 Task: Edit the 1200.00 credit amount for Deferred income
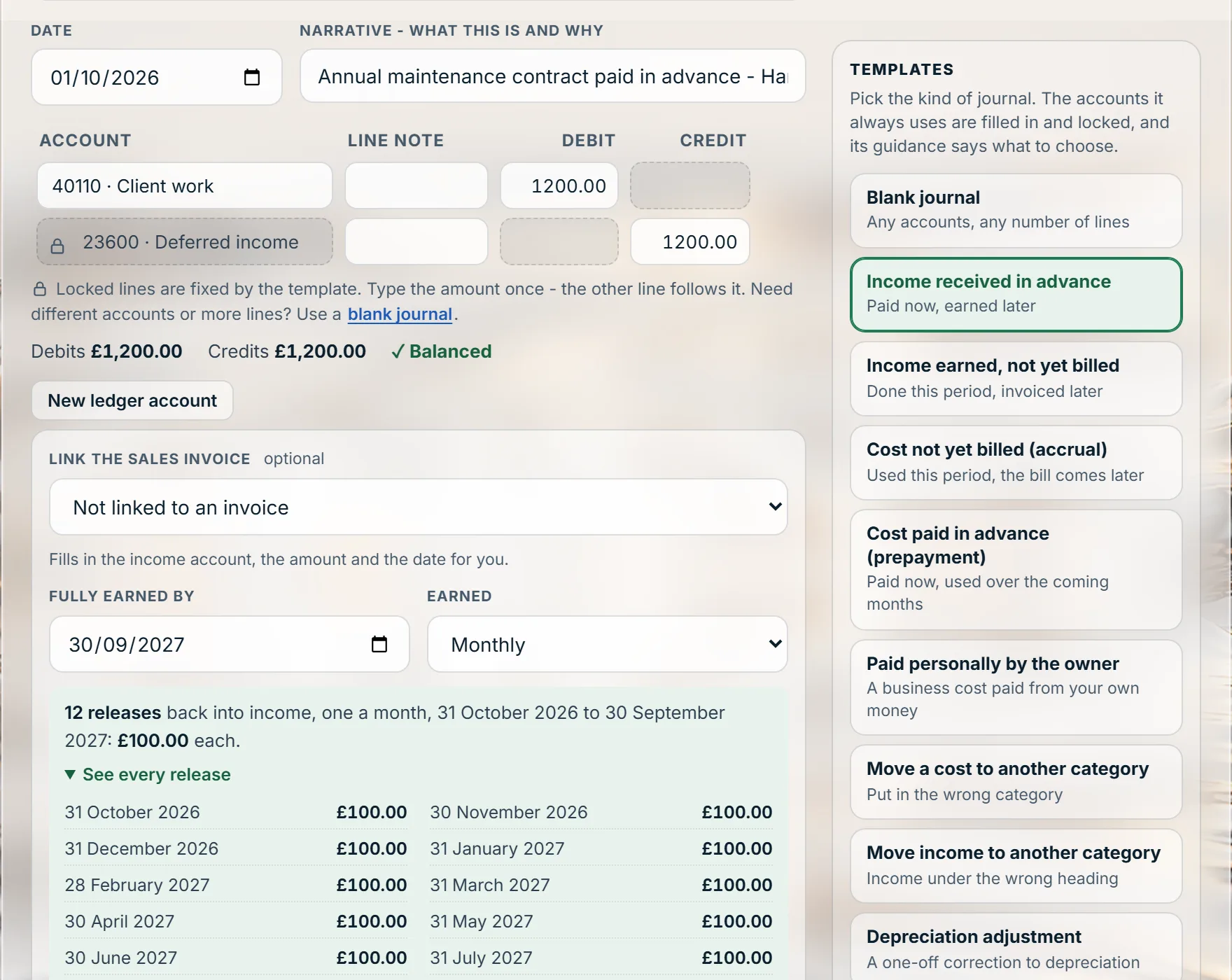click(x=690, y=241)
